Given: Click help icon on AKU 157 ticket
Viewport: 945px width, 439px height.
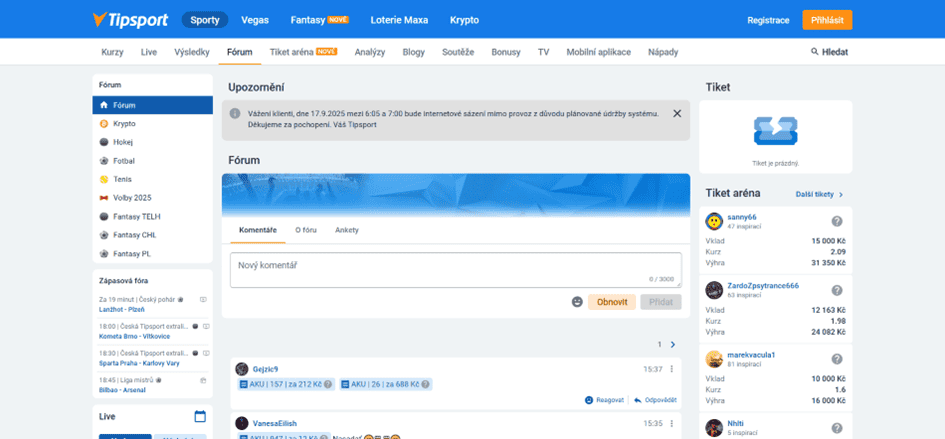Looking at the screenshot, I should coord(328,384).
